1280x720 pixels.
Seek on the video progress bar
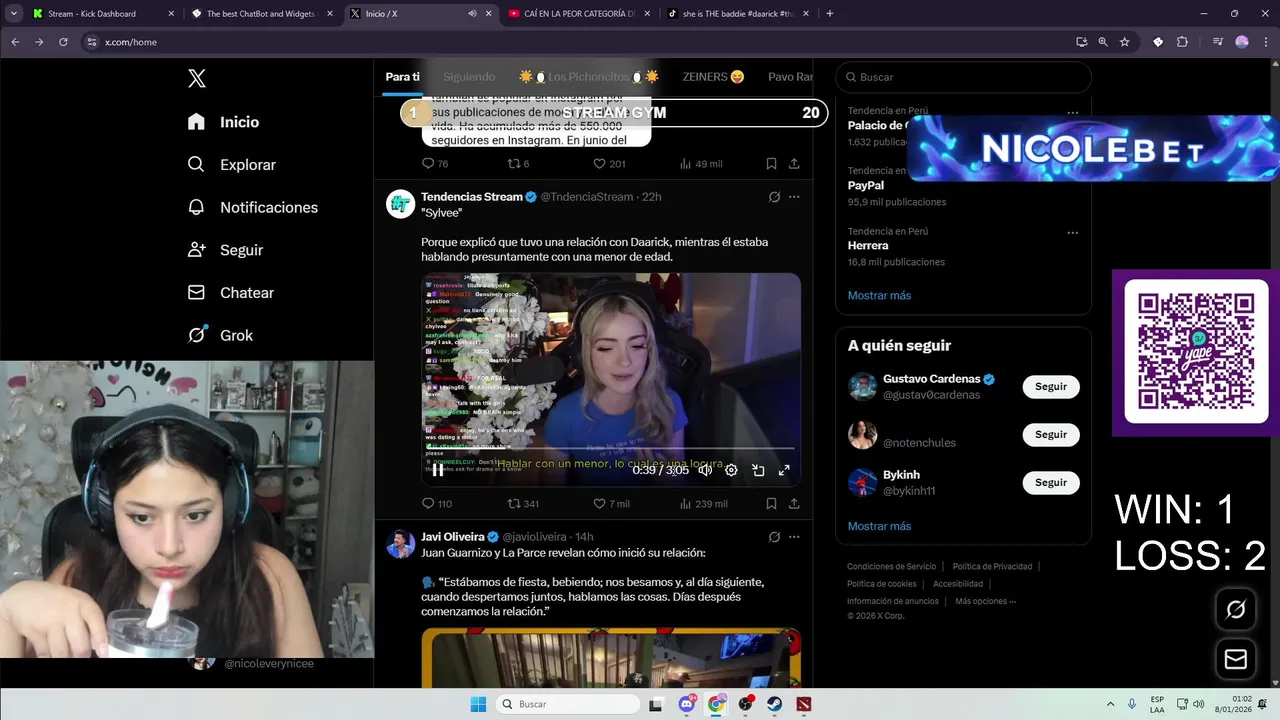click(x=611, y=449)
